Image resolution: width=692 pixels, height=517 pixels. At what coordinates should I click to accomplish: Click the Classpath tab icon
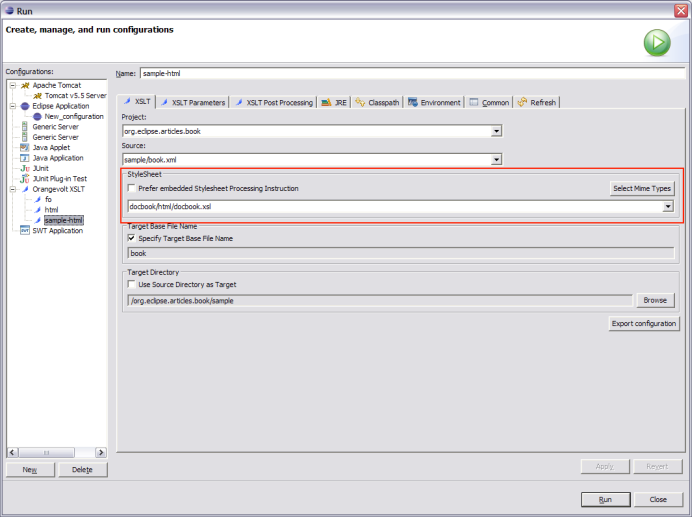click(360, 102)
